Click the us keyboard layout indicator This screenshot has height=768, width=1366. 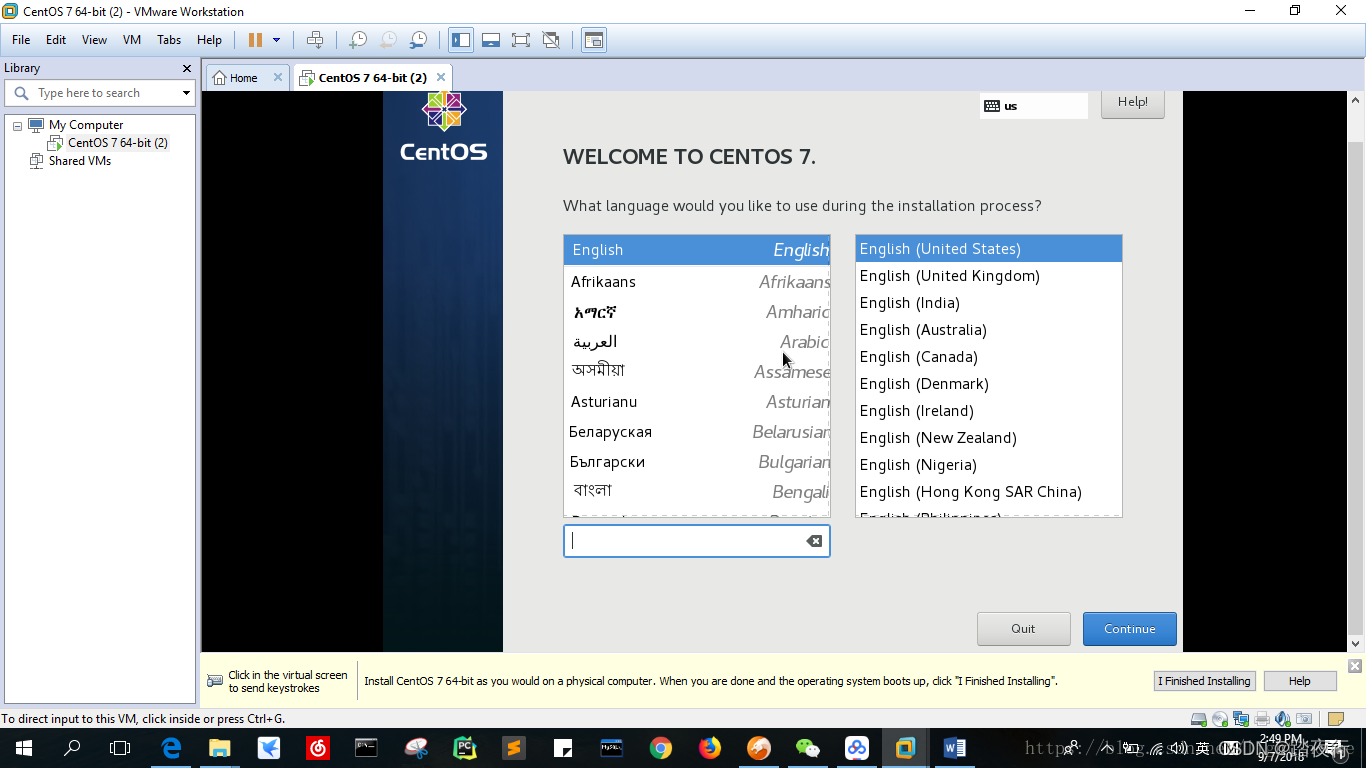click(x=1033, y=106)
